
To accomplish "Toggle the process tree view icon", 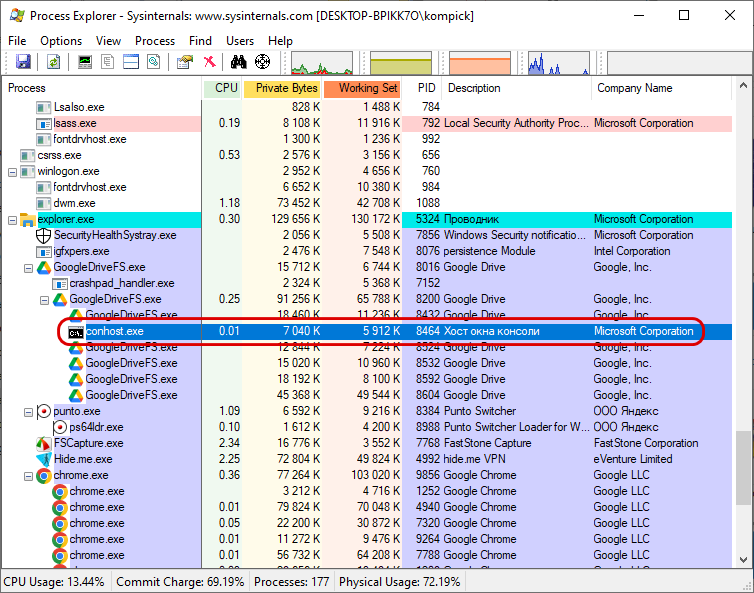I will [108, 62].
